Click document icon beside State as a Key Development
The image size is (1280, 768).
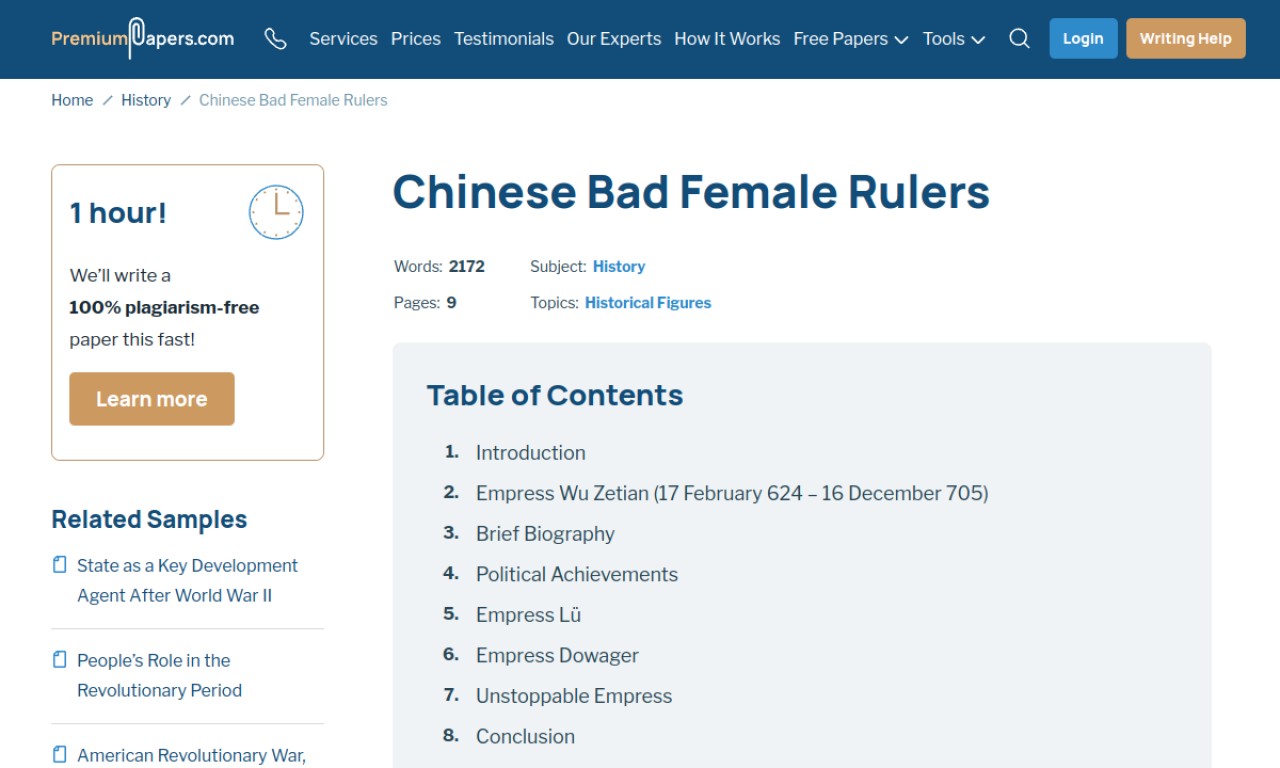60,565
